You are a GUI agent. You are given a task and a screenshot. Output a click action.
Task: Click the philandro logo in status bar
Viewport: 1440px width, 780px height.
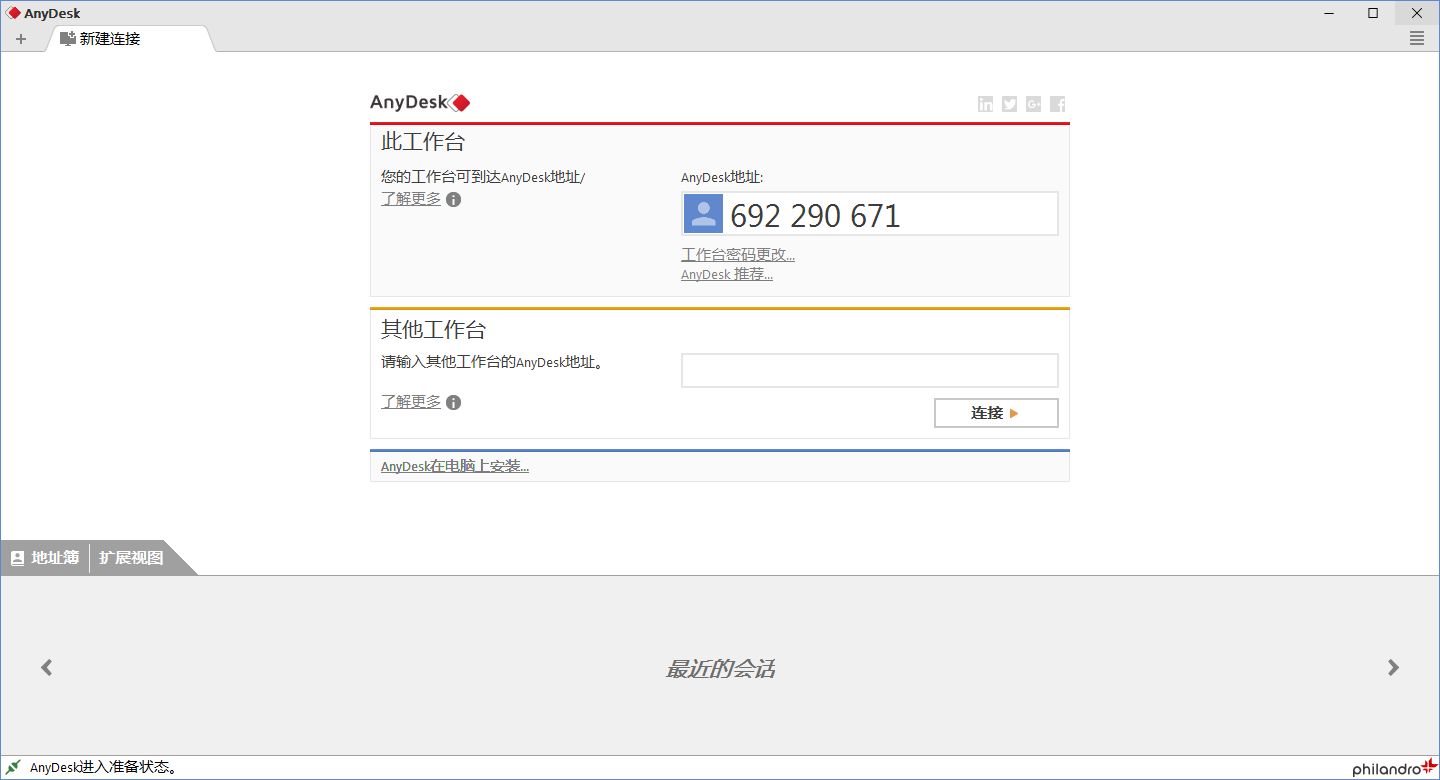click(1395, 768)
